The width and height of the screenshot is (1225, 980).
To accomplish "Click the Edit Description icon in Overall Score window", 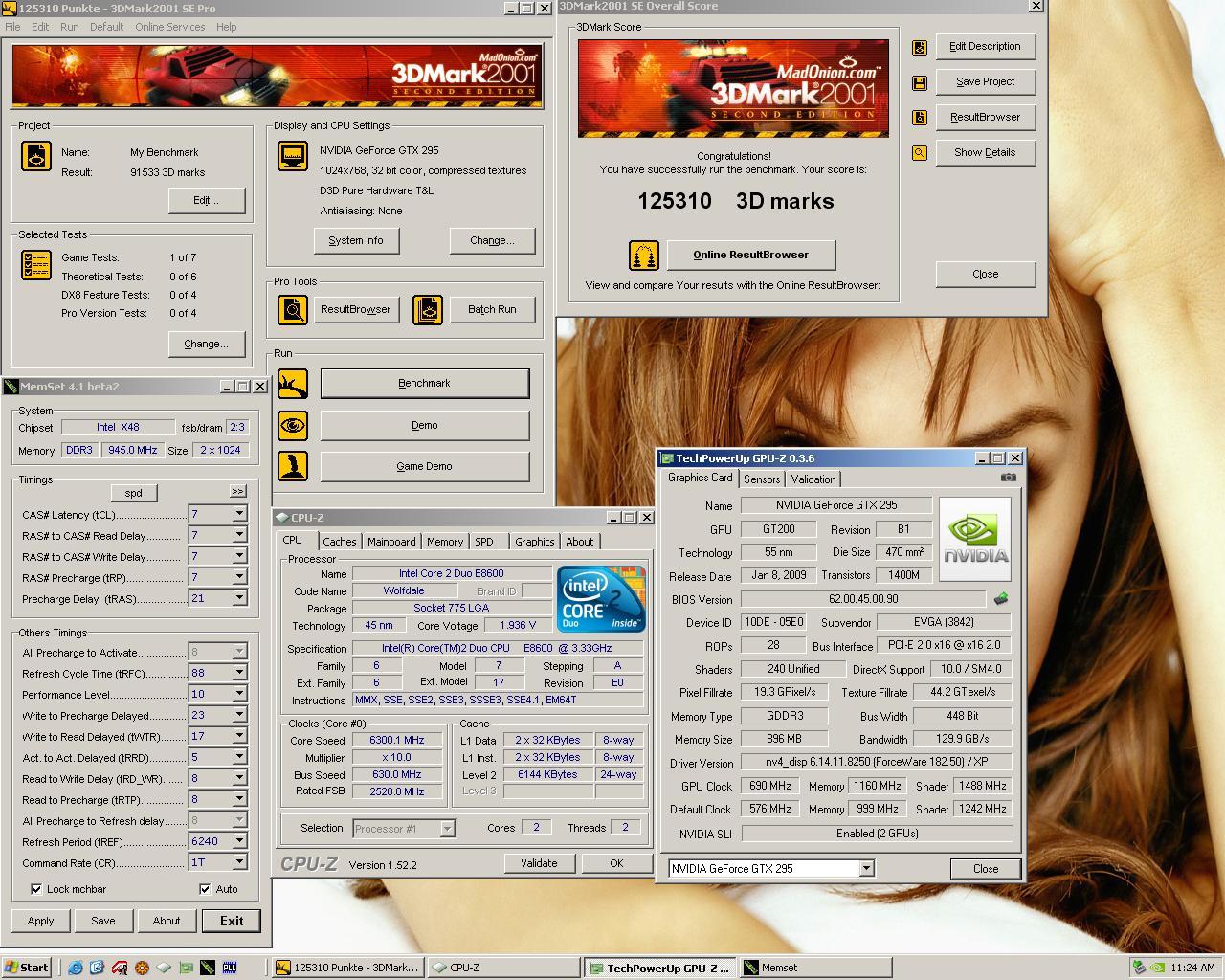I will click(x=920, y=47).
